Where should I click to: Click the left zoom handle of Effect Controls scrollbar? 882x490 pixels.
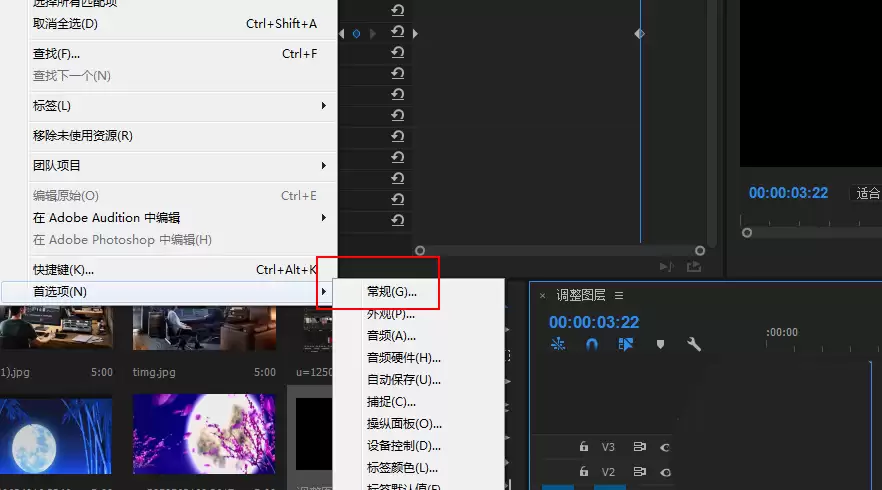click(420, 251)
